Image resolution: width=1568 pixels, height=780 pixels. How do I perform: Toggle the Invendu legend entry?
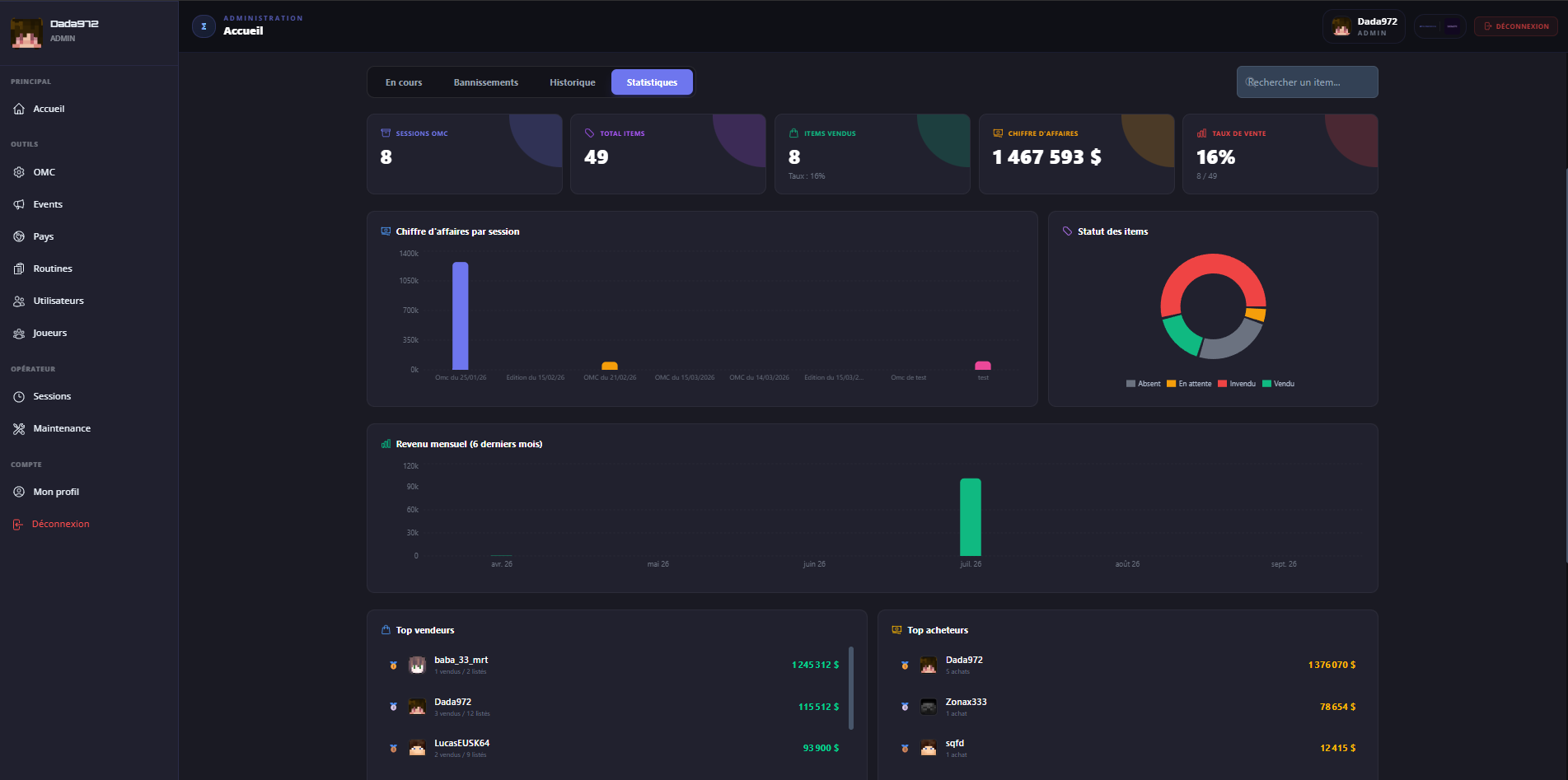1237,384
